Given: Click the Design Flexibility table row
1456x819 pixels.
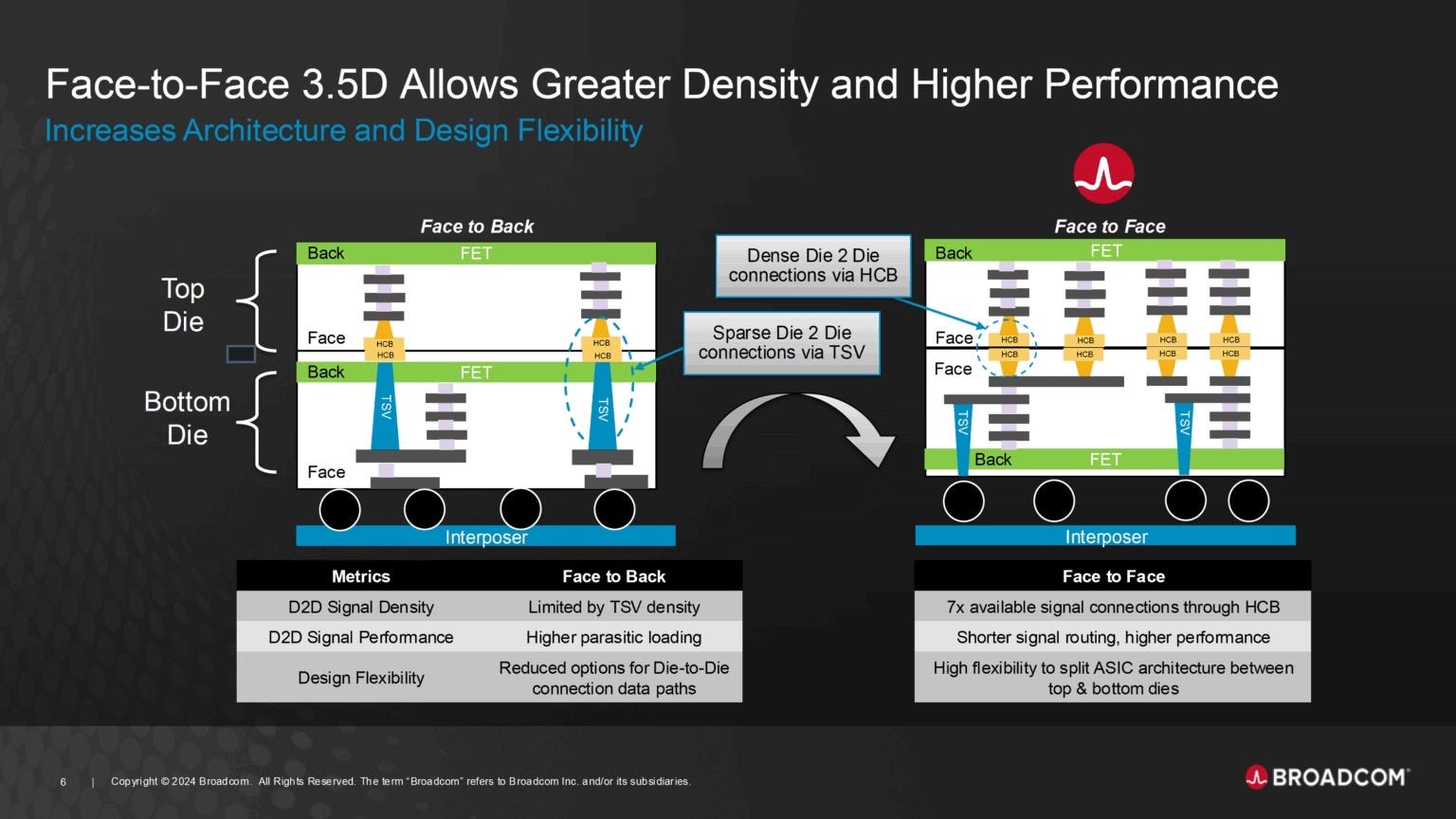Looking at the screenshot, I should pos(360,678).
